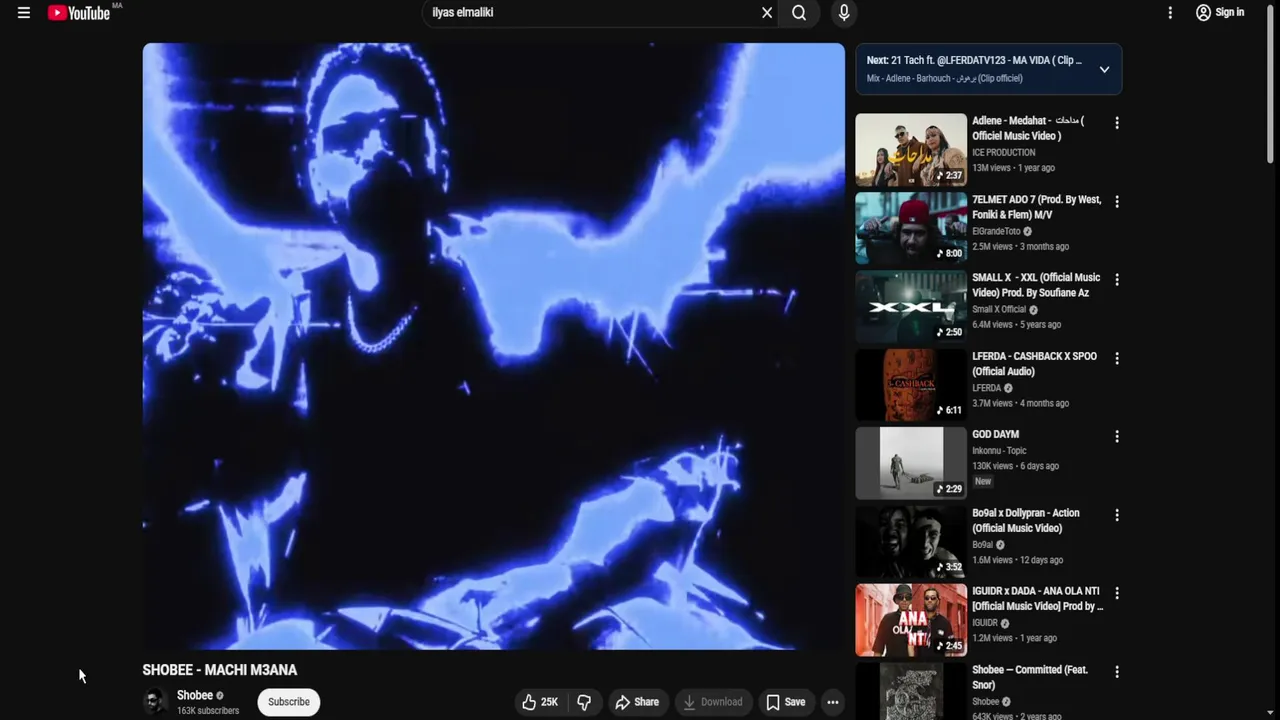Visit ElGrandeToto channel
Screen dimensions: 1280x720
coord(996,231)
